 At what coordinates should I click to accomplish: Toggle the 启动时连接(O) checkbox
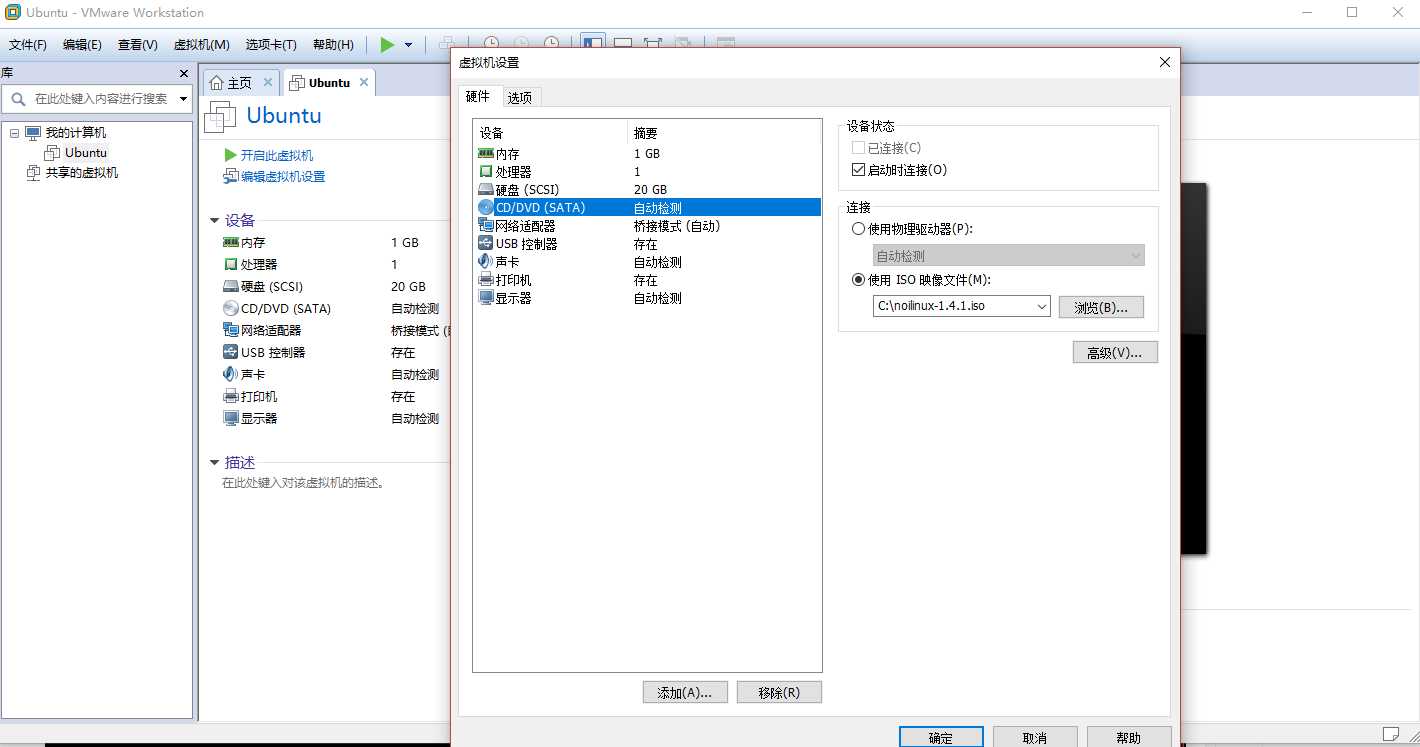(x=858, y=170)
